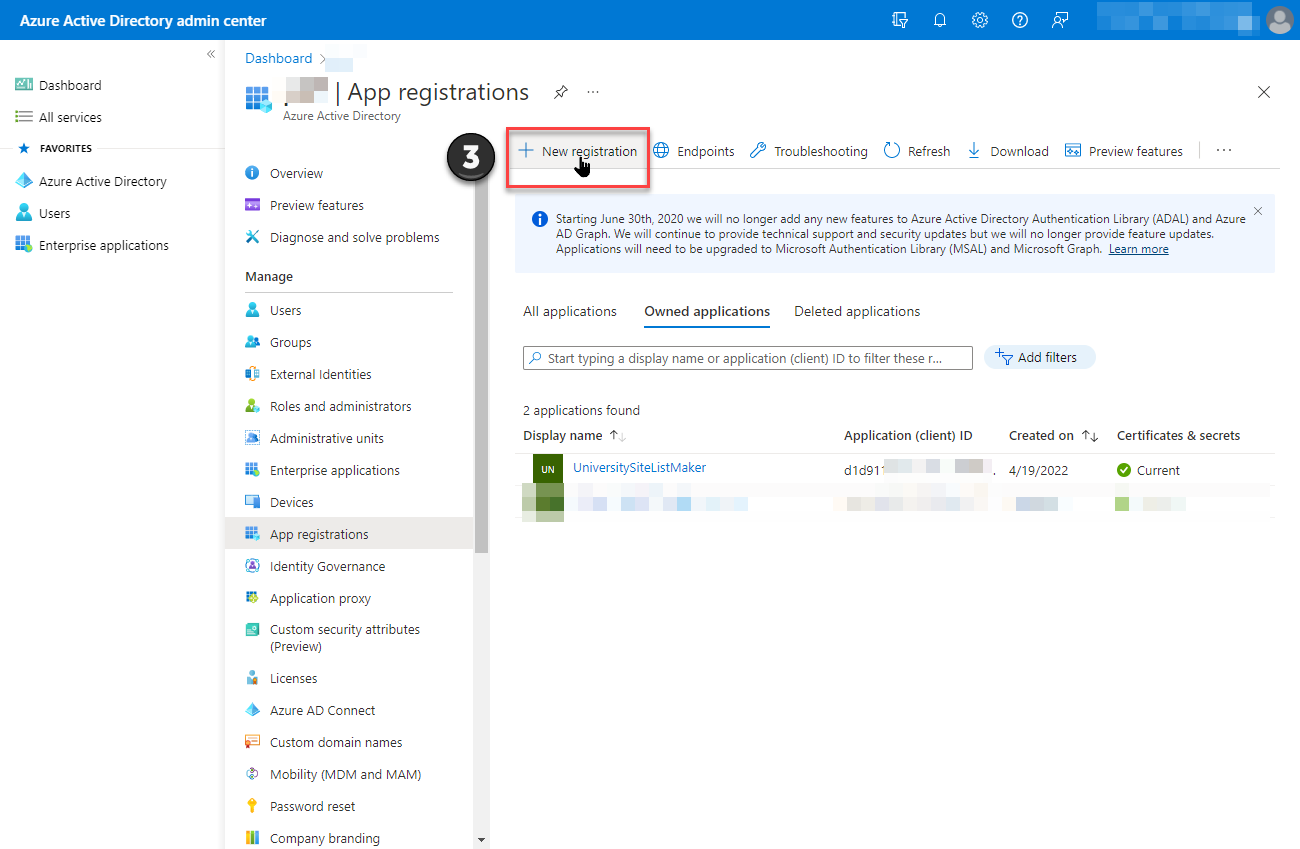Select the Owned applications tab

pos(707,311)
